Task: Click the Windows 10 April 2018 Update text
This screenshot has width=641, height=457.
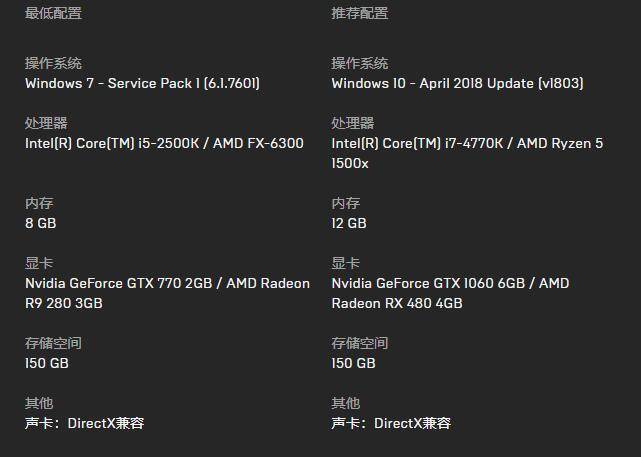Action: point(457,84)
